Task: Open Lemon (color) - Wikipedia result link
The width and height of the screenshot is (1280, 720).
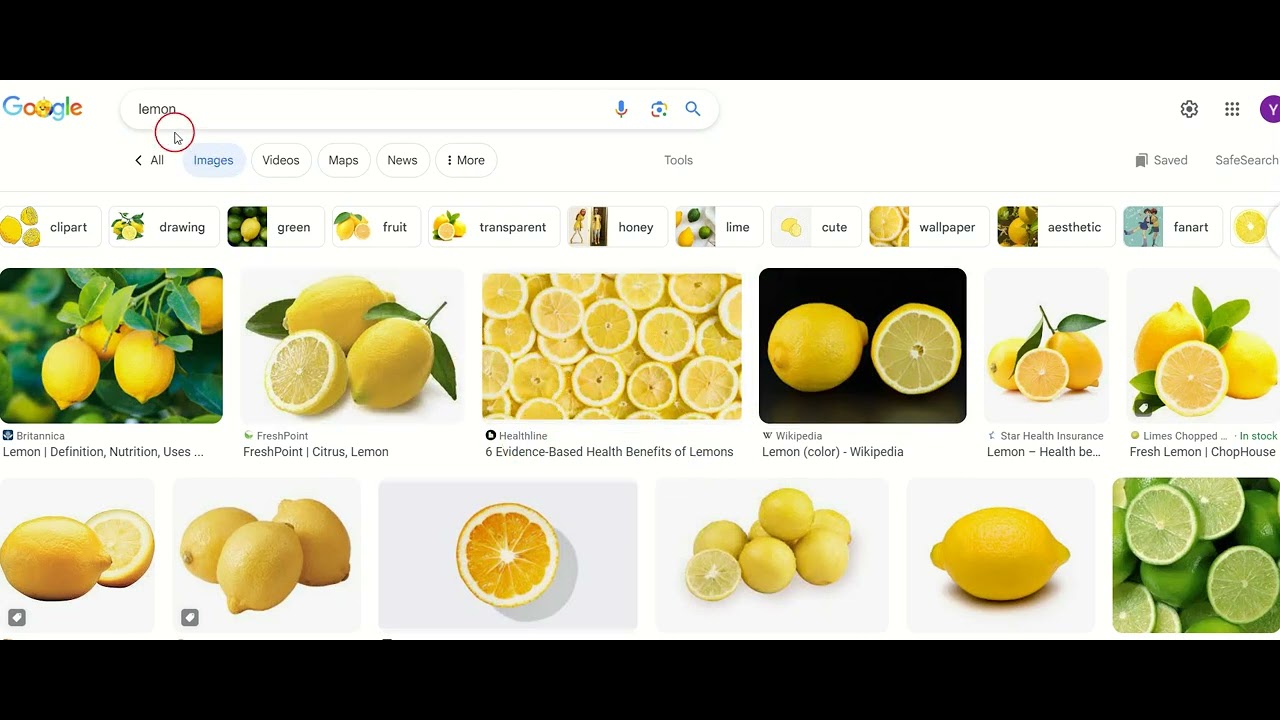Action: pyautogui.click(x=833, y=452)
